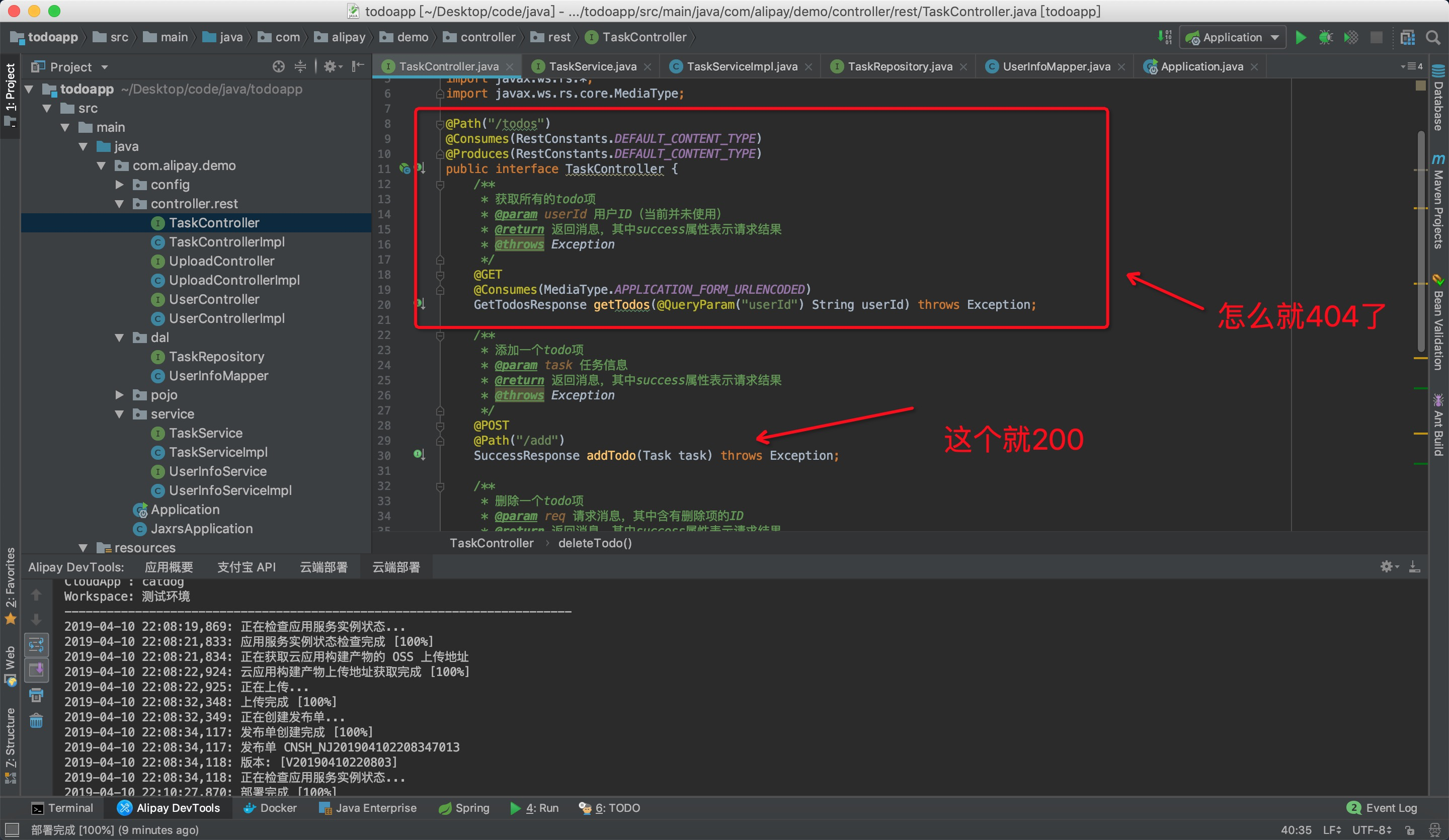This screenshot has width=1449, height=840.
Task: Toggle read-only lock in status bar
Action: pyautogui.click(x=1410, y=830)
